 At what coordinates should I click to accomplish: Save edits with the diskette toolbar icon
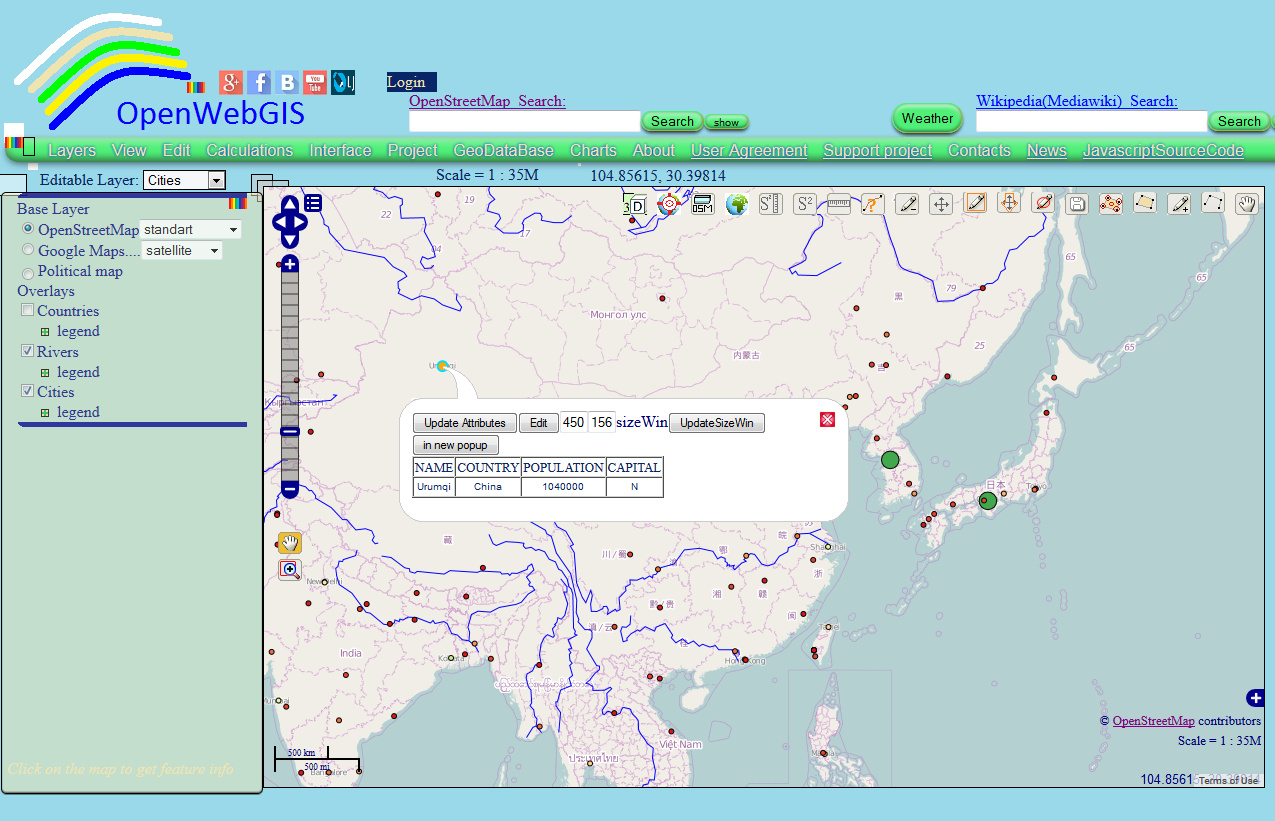(x=1076, y=203)
